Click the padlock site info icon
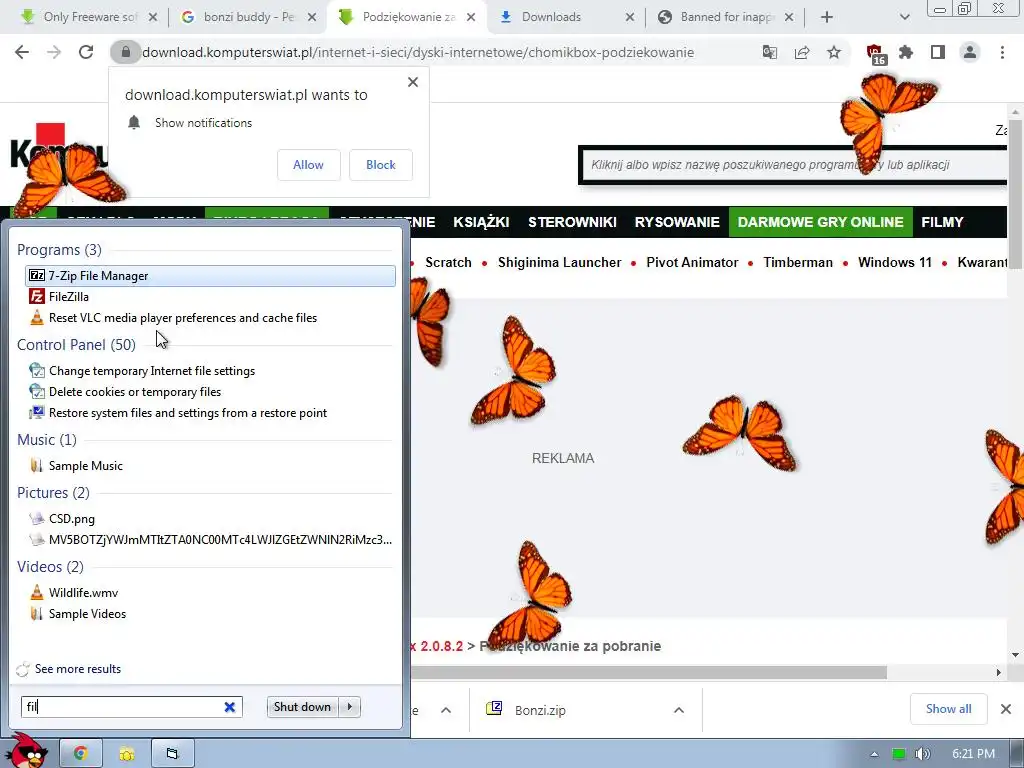This screenshot has height=768, width=1024. pyautogui.click(x=125, y=52)
